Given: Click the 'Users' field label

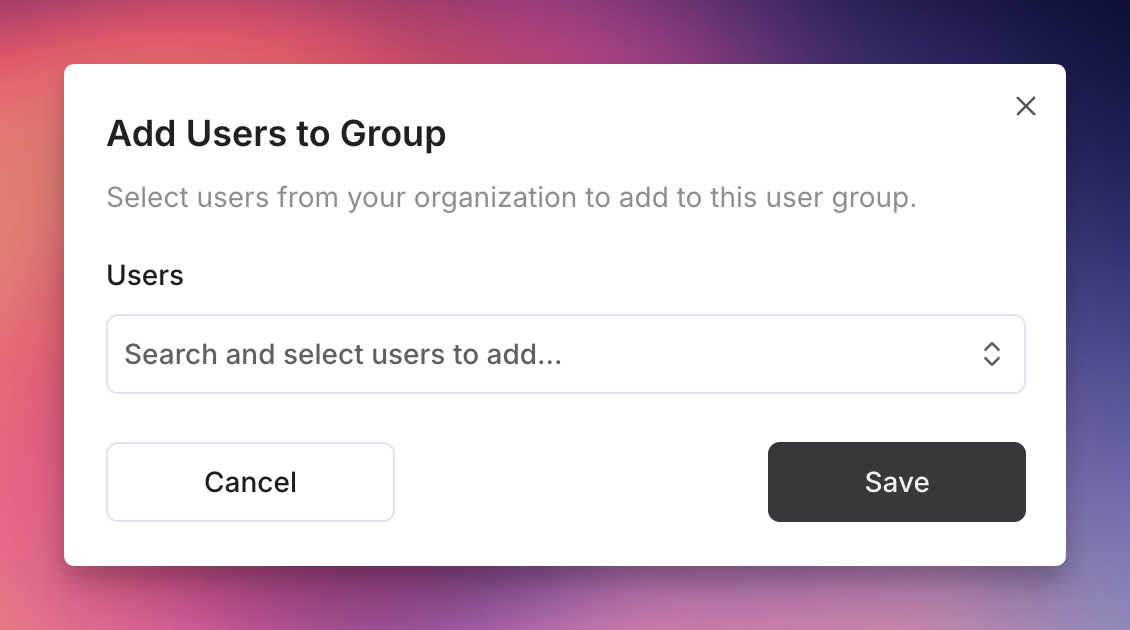Looking at the screenshot, I should 145,275.
